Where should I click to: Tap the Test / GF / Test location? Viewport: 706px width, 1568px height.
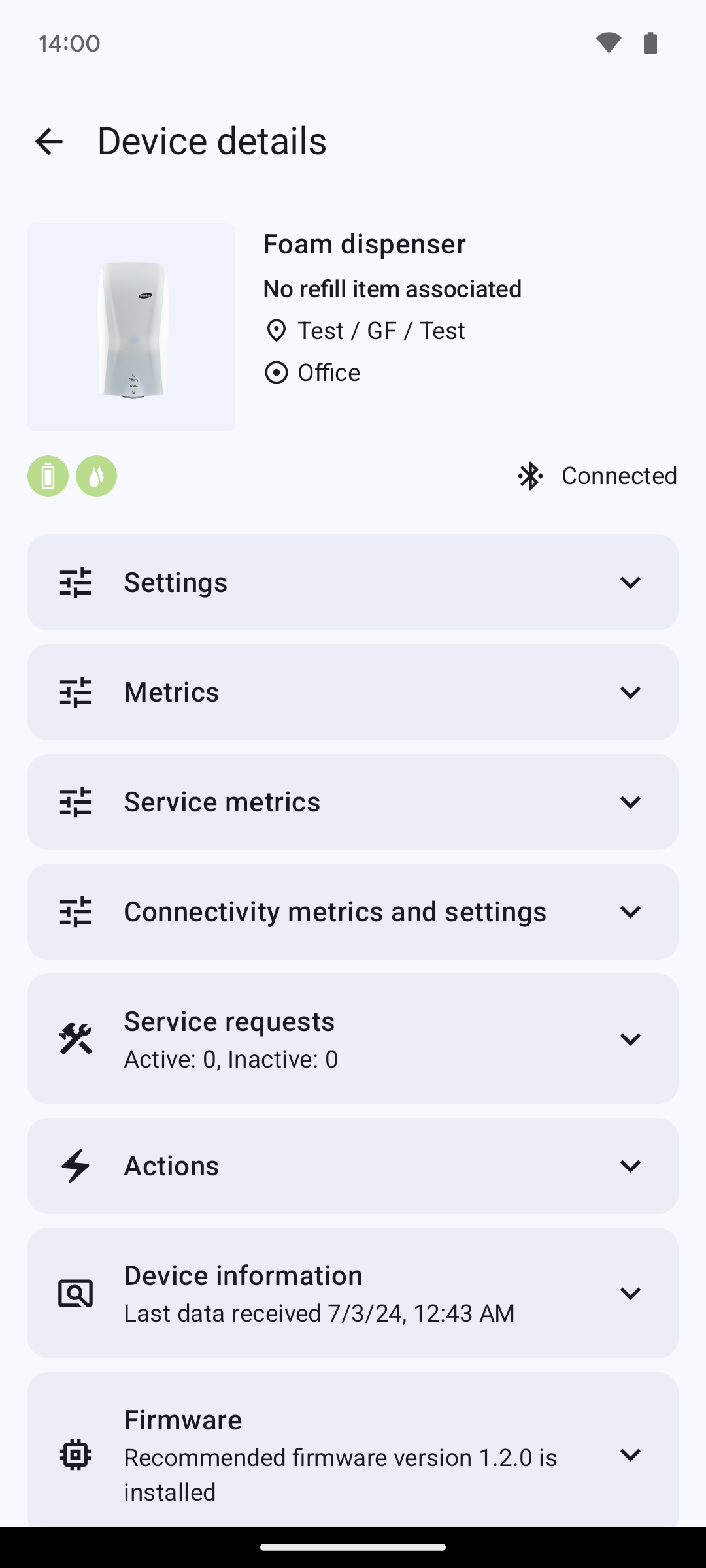point(381,331)
